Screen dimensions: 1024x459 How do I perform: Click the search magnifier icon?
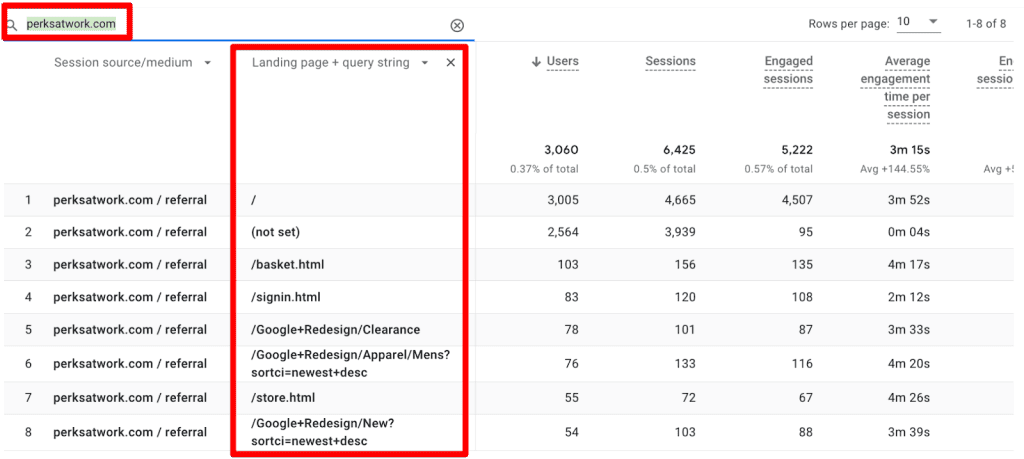[11, 26]
